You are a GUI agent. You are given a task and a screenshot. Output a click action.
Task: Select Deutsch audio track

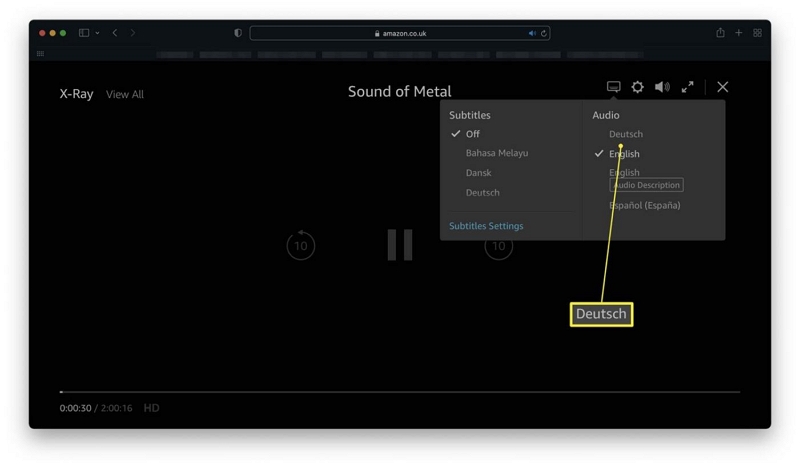point(626,134)
